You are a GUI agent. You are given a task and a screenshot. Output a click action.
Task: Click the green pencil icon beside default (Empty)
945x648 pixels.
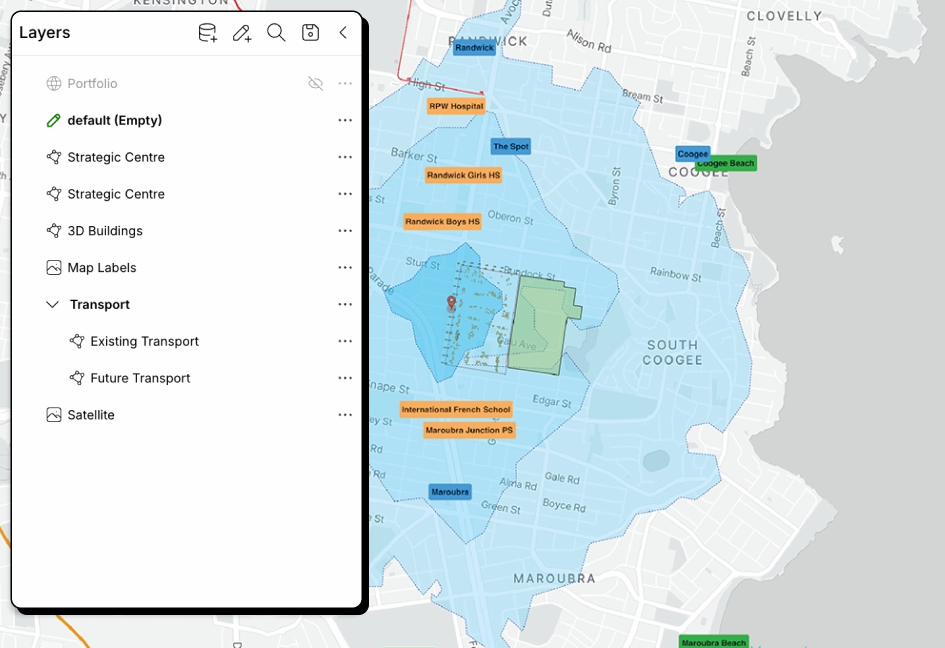54,120
